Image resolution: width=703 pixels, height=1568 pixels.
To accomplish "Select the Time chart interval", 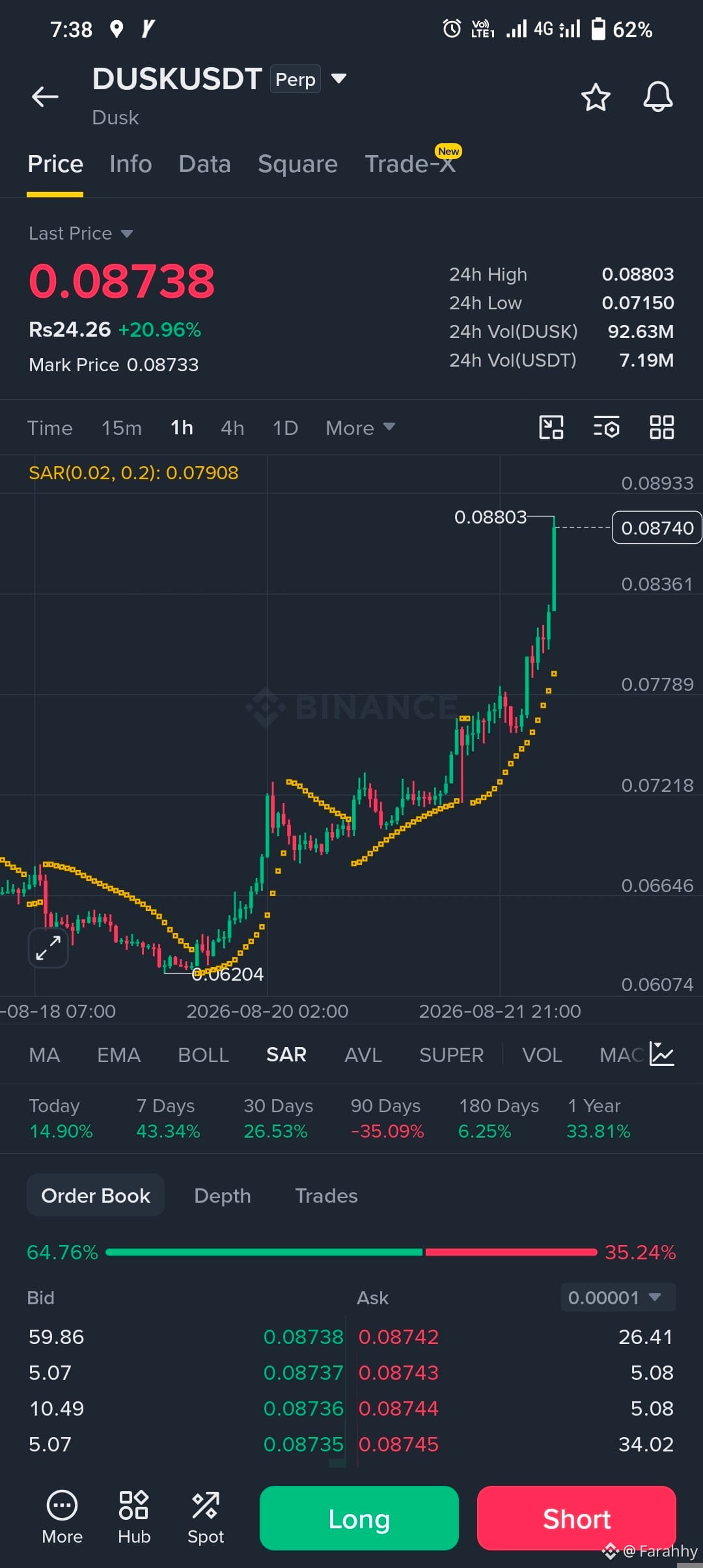I will coord(49,428).
